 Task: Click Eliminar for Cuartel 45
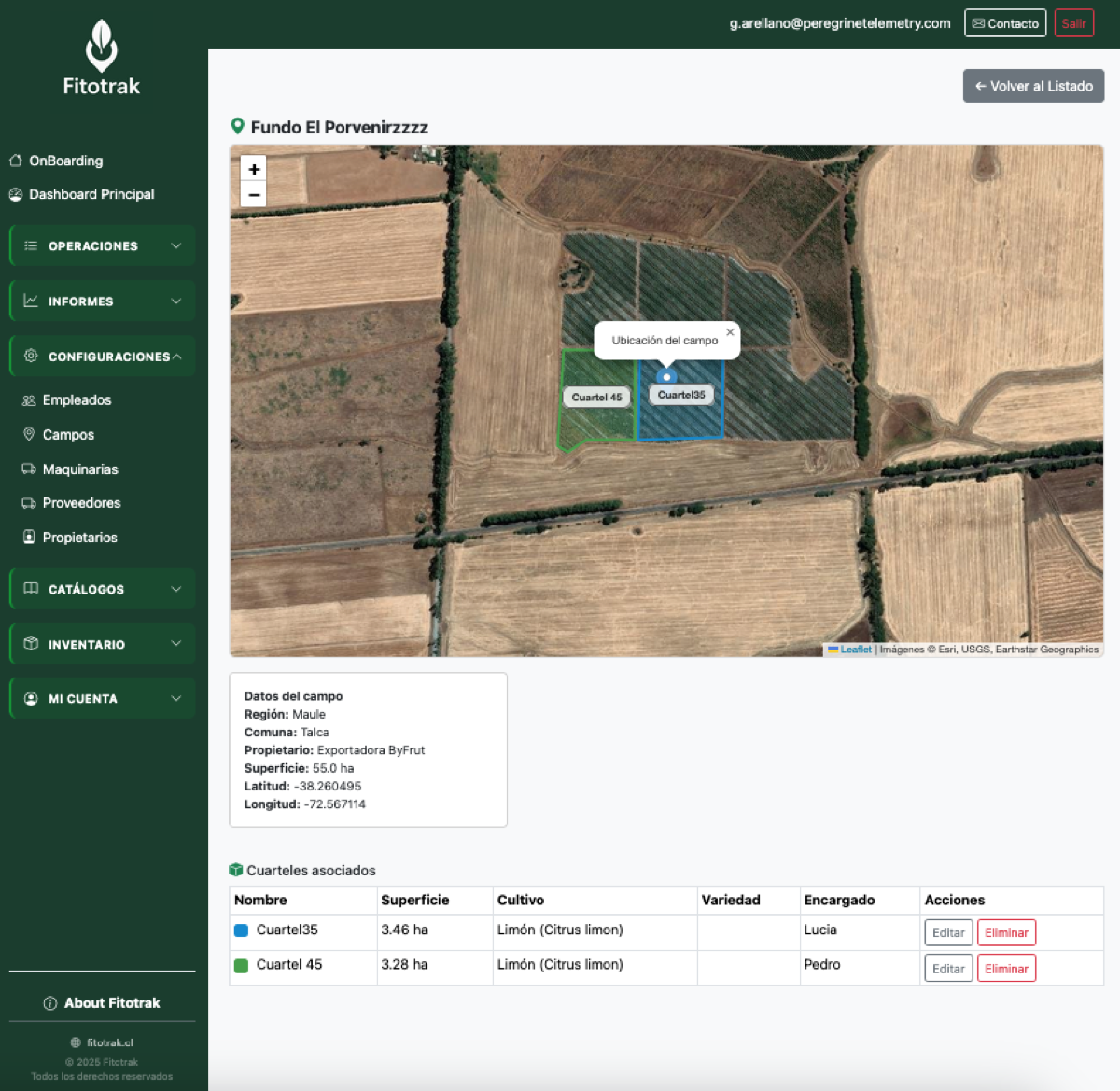pyautogui.click(x=1006, y=969)
